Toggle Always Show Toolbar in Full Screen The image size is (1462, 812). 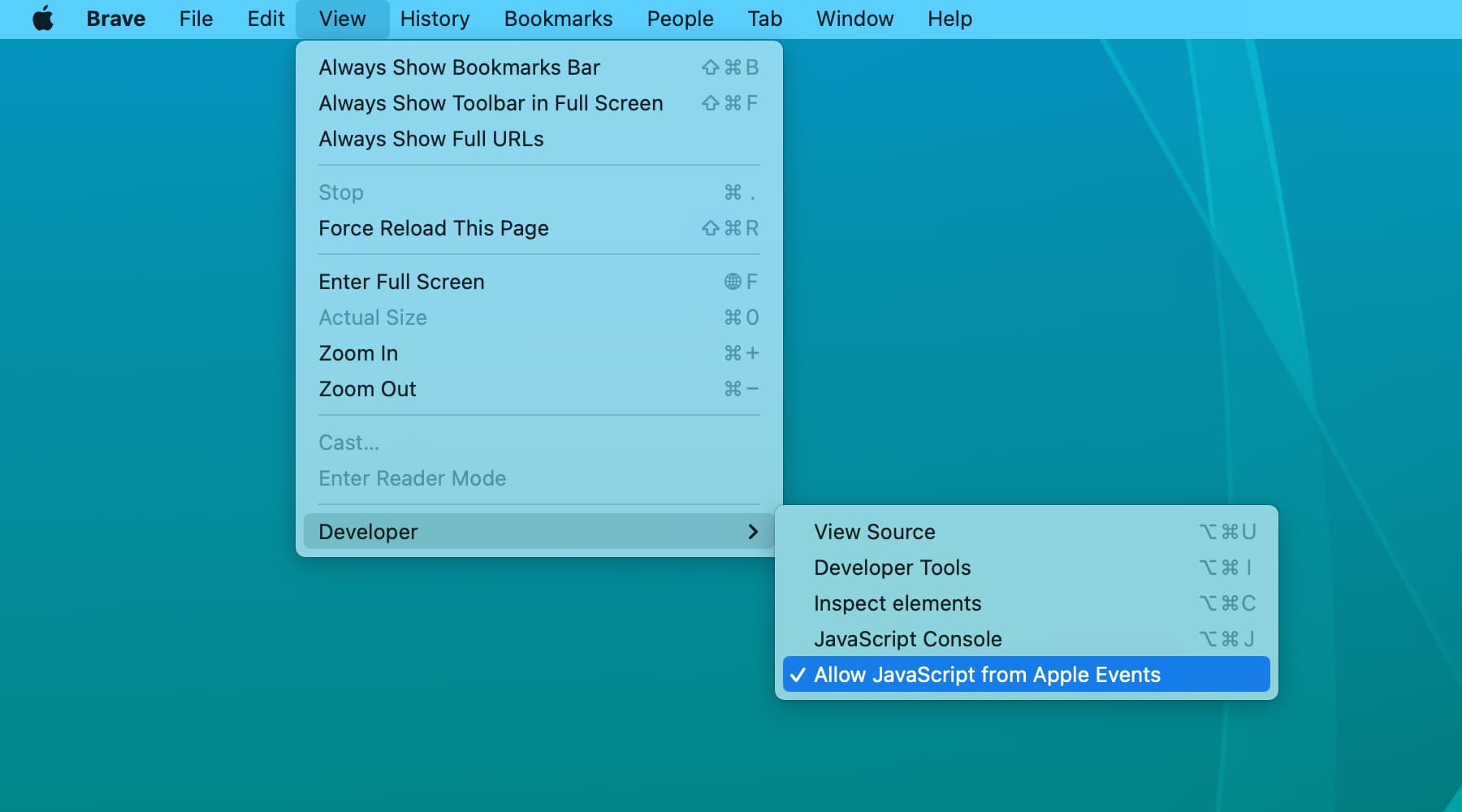491,103
